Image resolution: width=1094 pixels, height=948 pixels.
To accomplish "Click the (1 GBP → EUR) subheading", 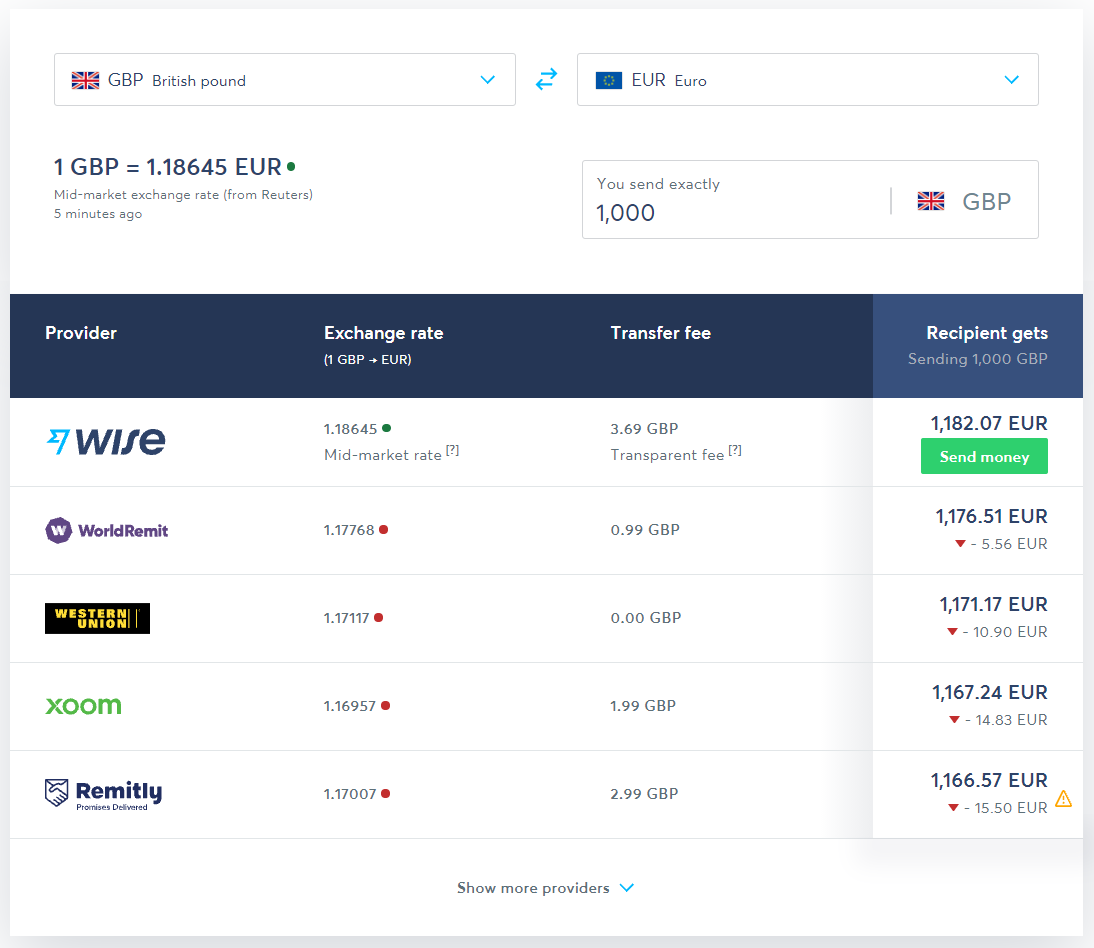I will [368, 359].
